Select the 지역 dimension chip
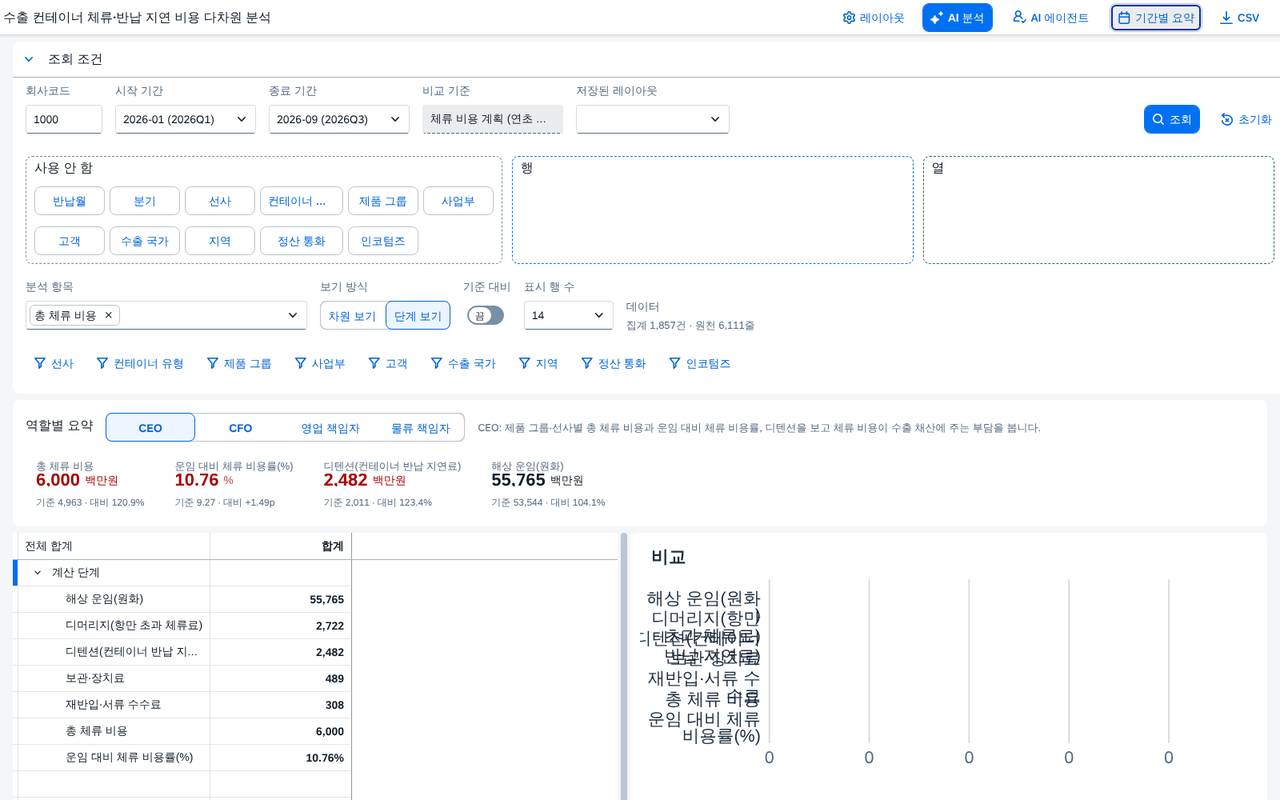The height and width of the screenshot is (800, 1280). click(220, 241)
